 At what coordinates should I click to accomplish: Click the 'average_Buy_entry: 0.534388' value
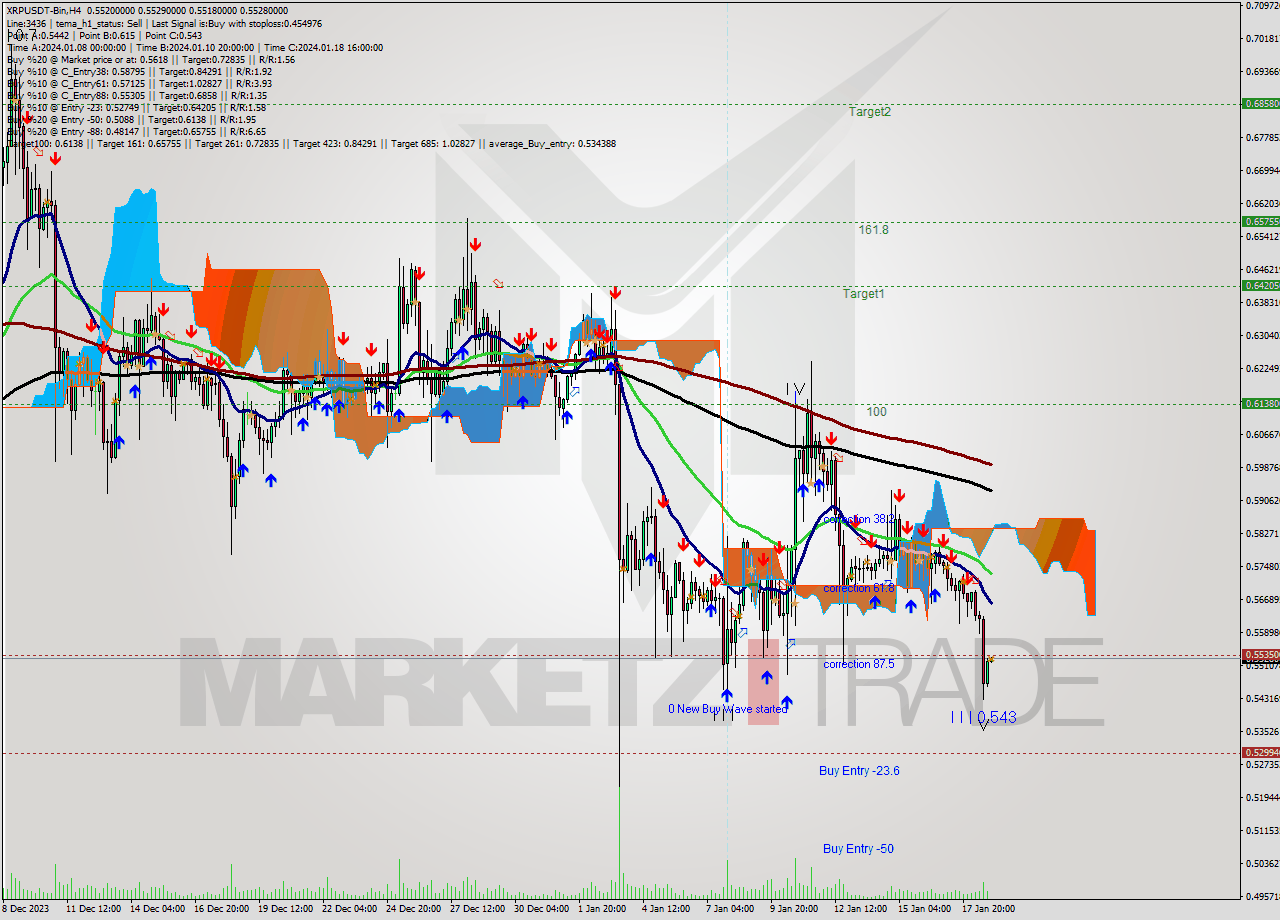(x=552, y=143)
